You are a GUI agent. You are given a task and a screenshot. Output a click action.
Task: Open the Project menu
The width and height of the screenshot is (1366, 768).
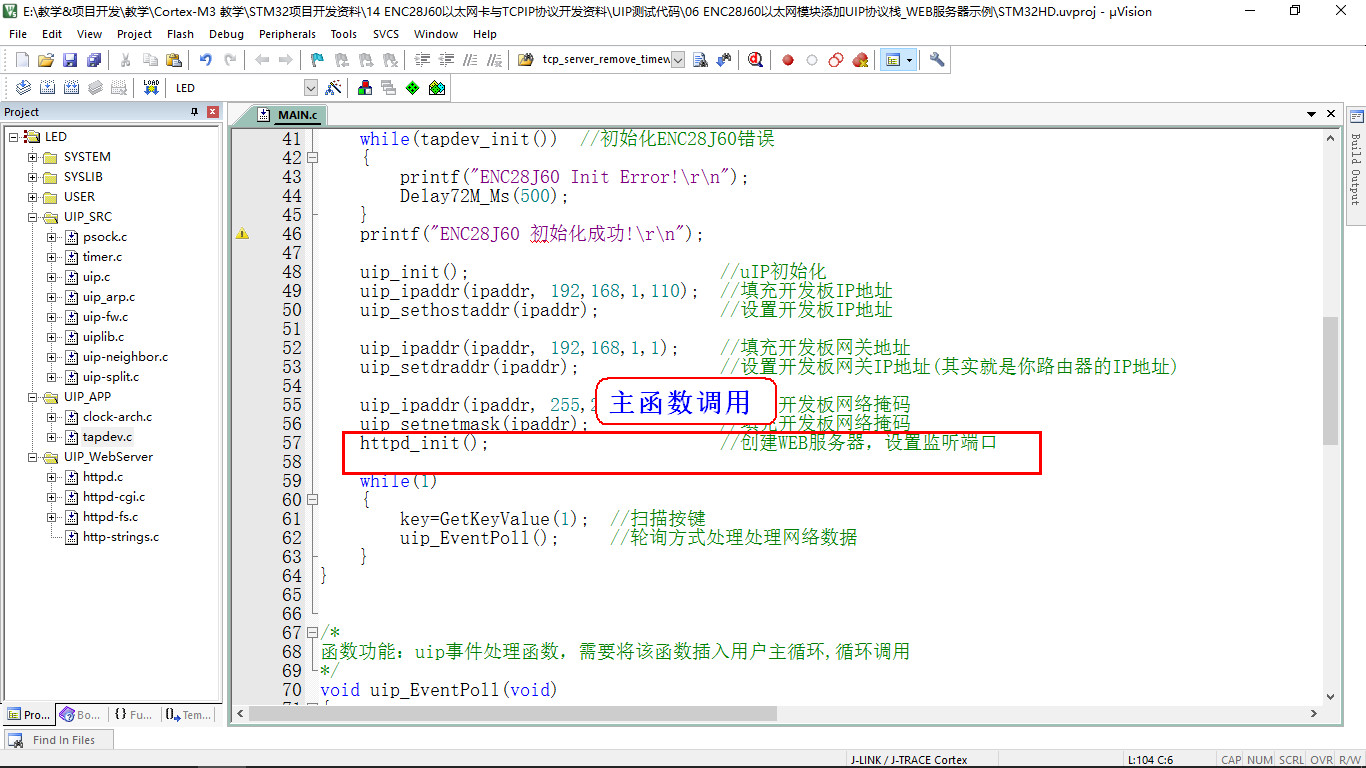134,34
